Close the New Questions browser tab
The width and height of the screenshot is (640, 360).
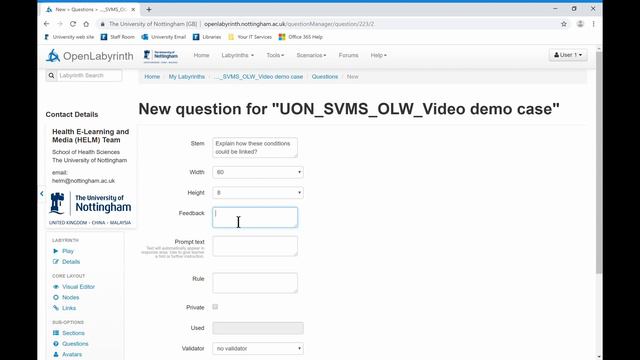[133, 9]
